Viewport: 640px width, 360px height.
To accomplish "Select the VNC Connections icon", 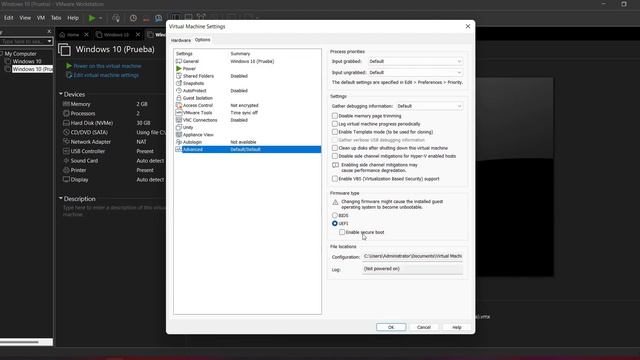I will [178, 120].
